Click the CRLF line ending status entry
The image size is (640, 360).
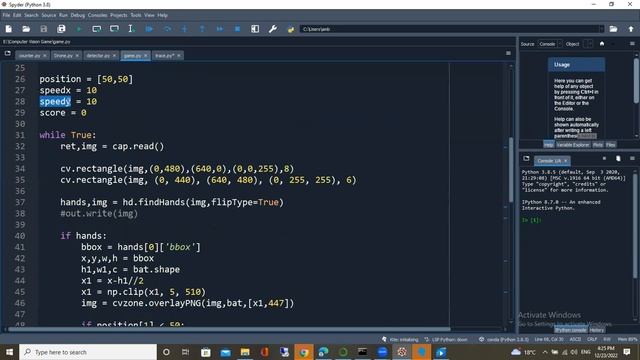click(592, 340)
